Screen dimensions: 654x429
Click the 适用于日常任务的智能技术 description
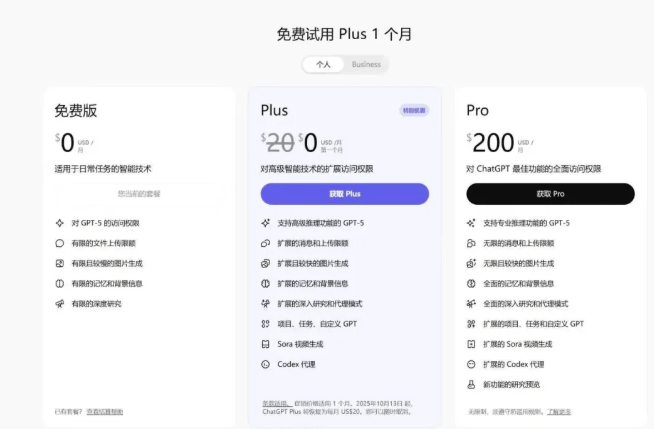(x=103, y=169)
